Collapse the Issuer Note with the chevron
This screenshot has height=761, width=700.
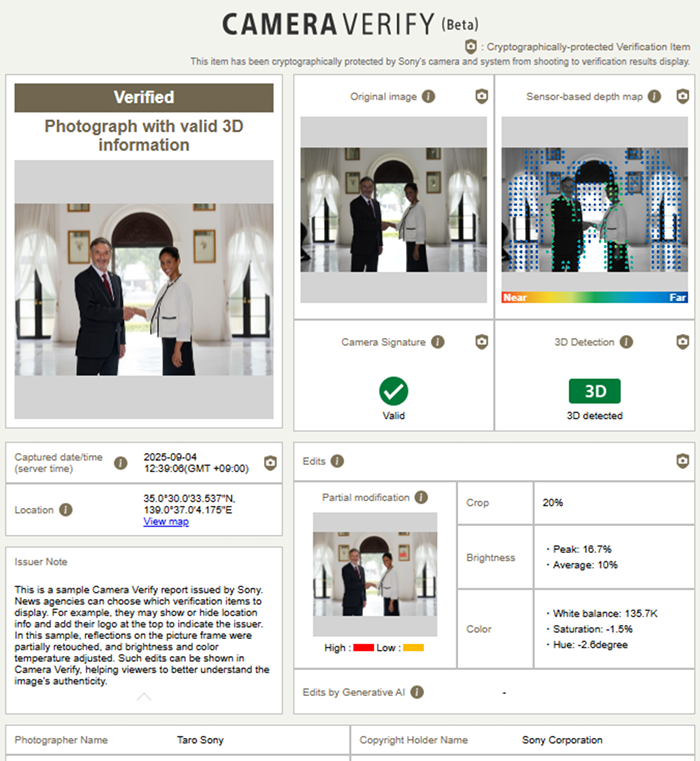pos(144,696)
